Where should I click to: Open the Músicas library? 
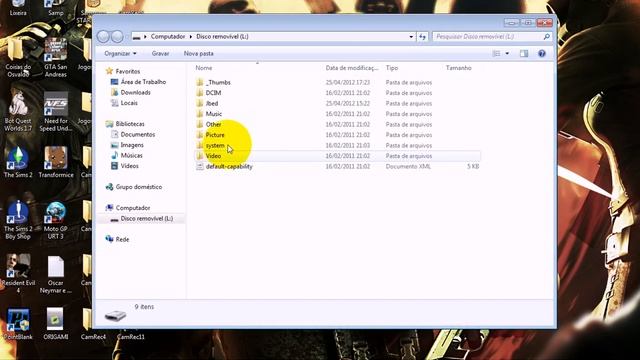pos(127,156)
